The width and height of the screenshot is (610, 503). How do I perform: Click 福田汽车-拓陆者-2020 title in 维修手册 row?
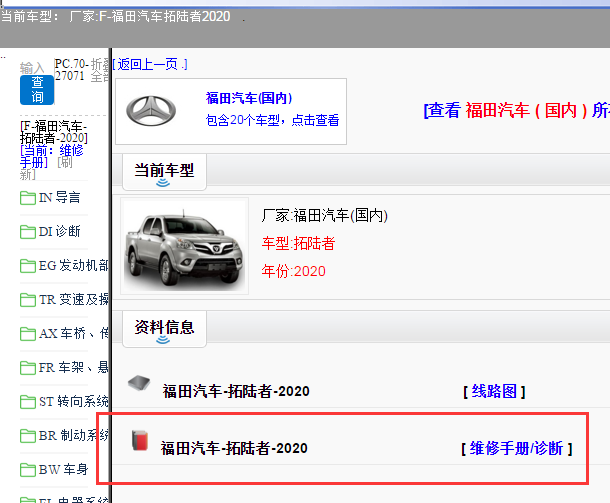pyautogui.click(x=234, y=449)
